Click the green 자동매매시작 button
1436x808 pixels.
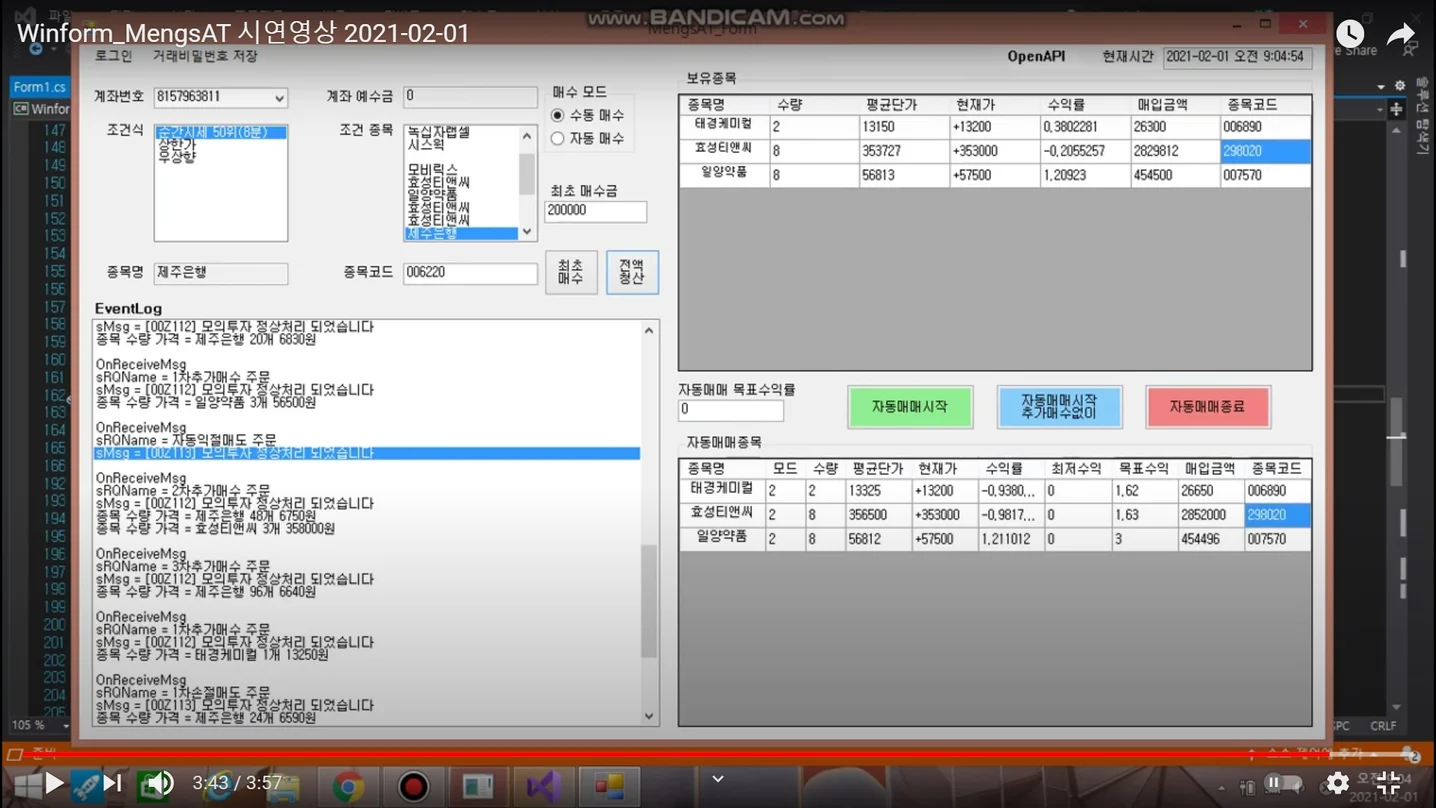coord(910,407)
